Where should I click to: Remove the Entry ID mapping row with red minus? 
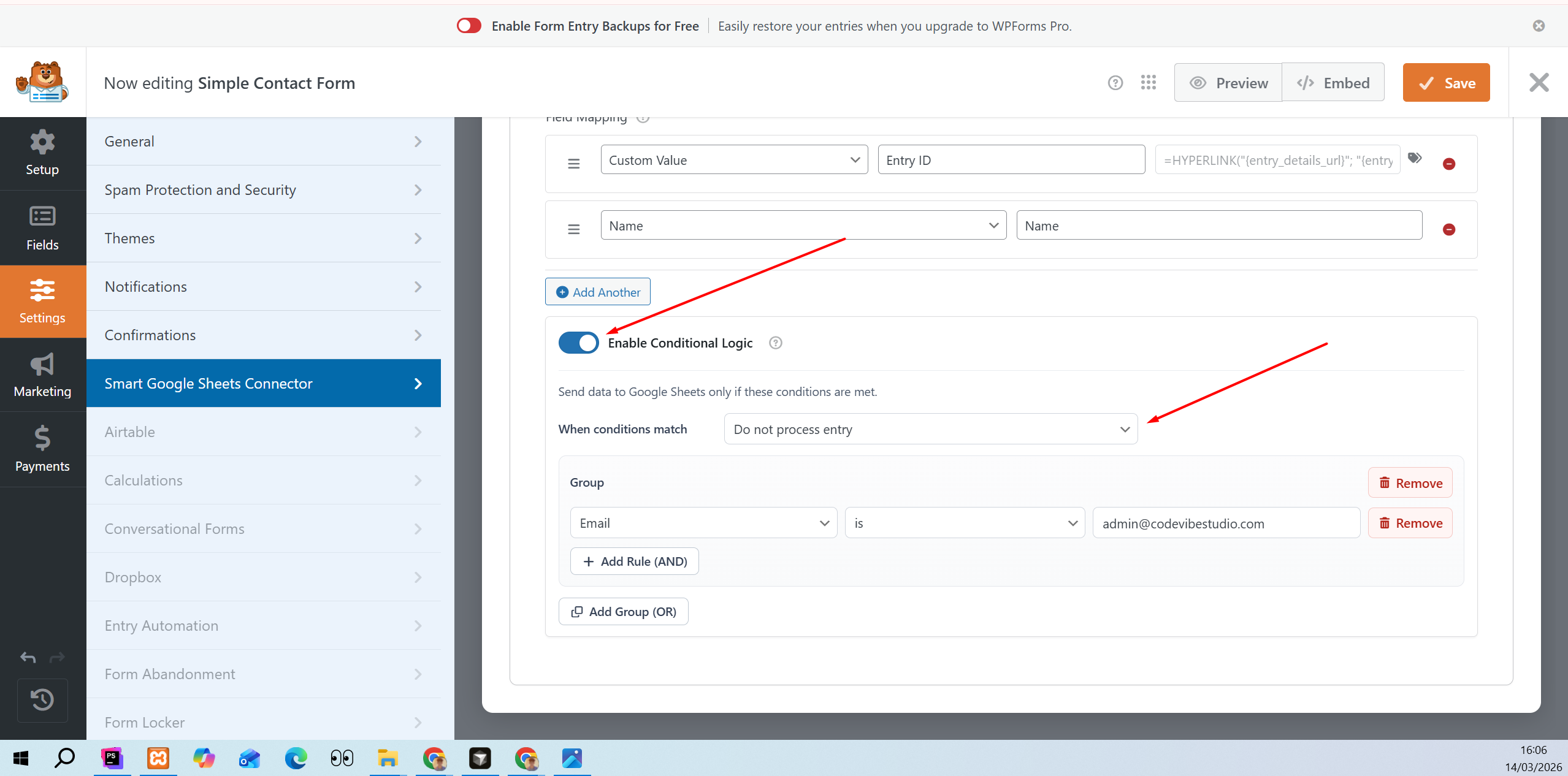(x=1449, y=164)
